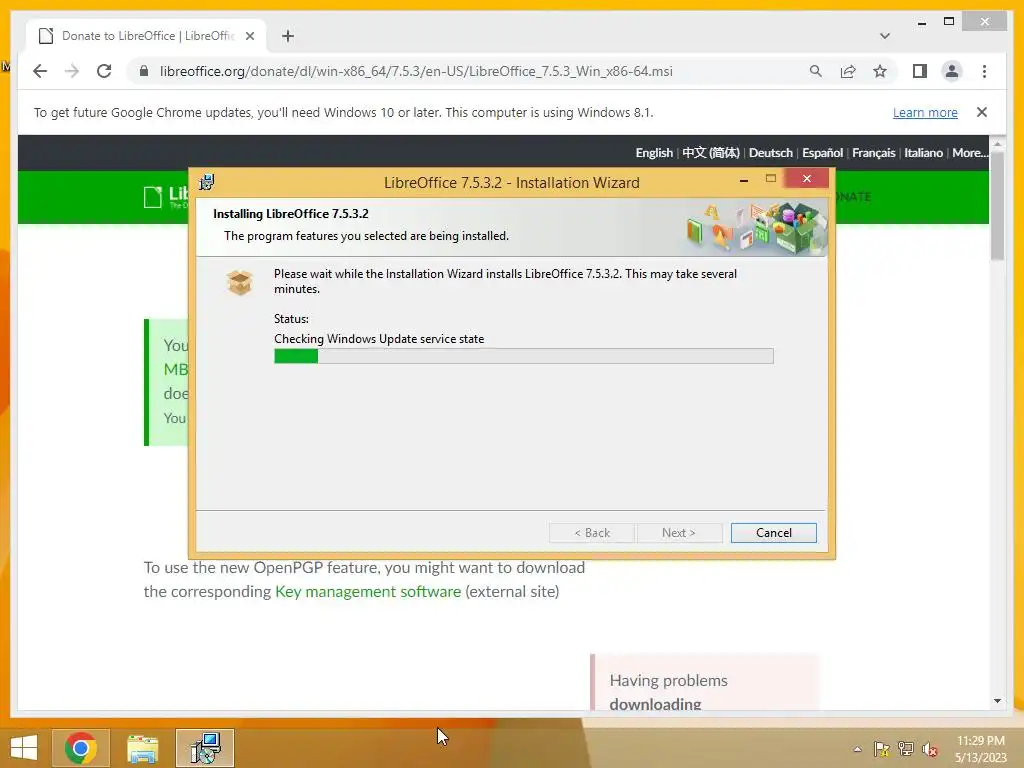The image size is (1024, 768).
Task: Click the page scrollbar up arrow
Action: [x=997, y=143]
